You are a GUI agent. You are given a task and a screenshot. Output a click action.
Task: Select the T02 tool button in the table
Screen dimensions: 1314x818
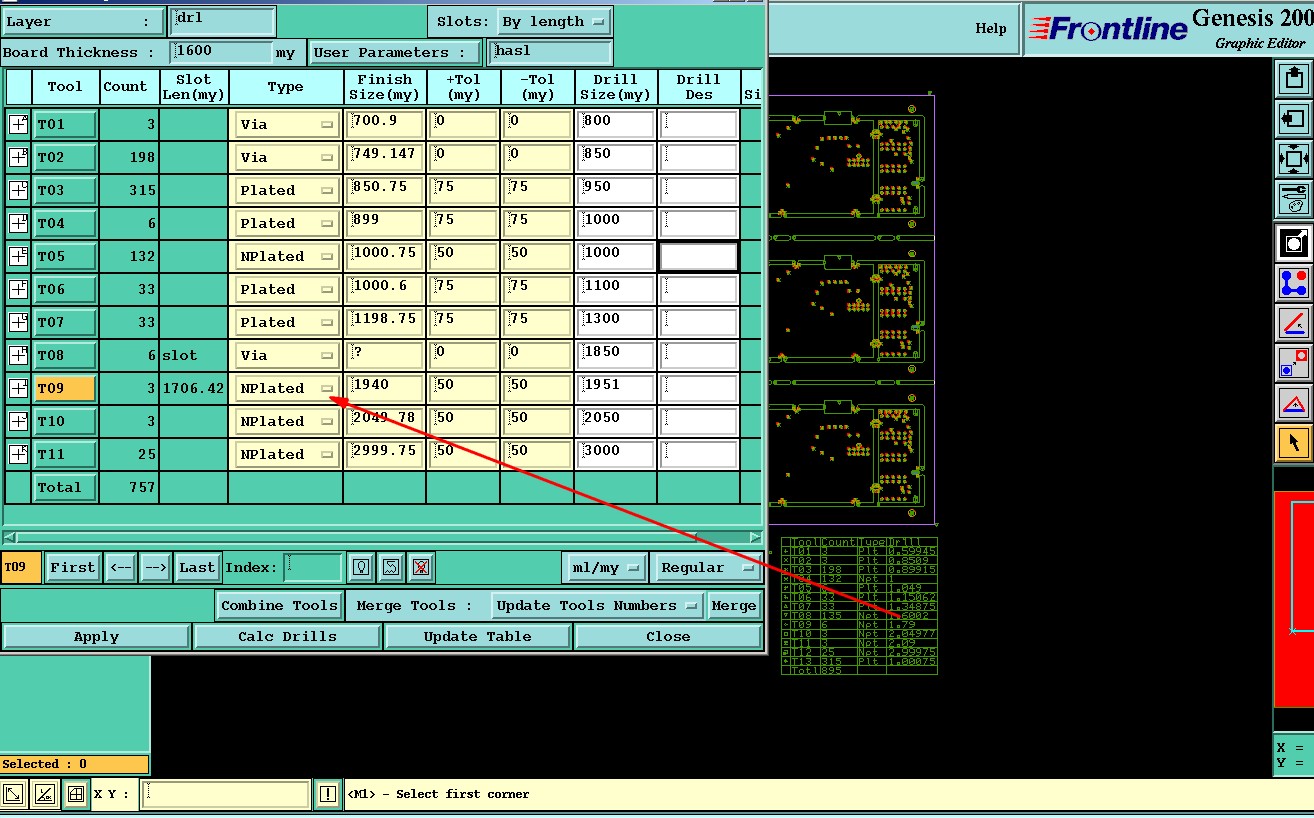65,157
